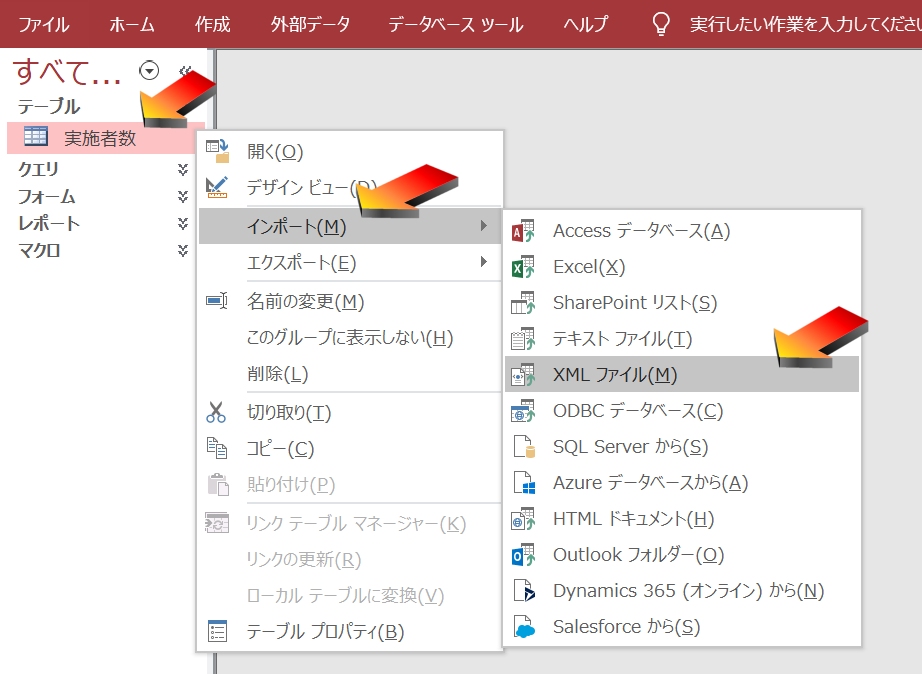
Task: Click the Azure database import icon
Action: [x=523, y=482]
